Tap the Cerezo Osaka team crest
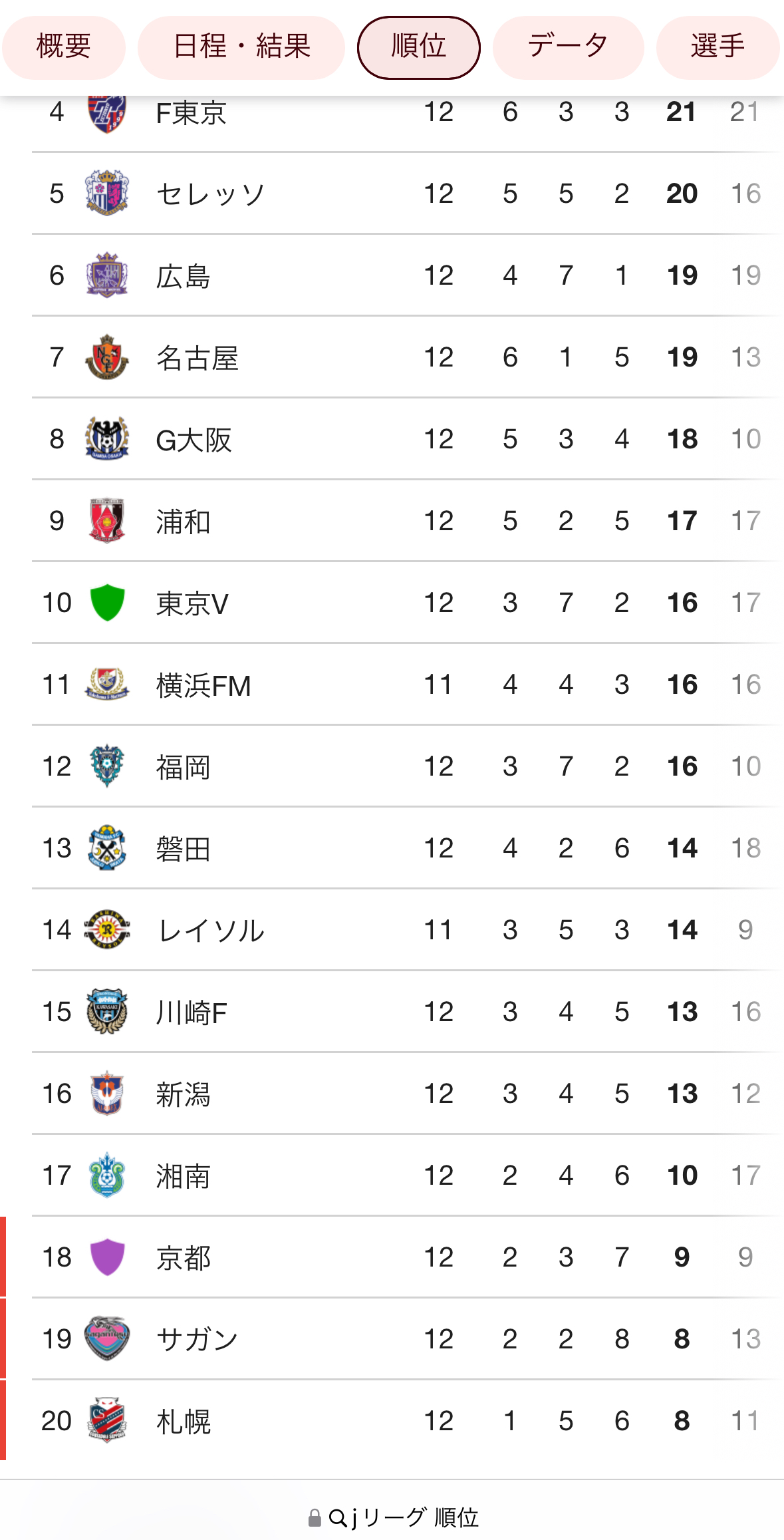 click(106, 193)
